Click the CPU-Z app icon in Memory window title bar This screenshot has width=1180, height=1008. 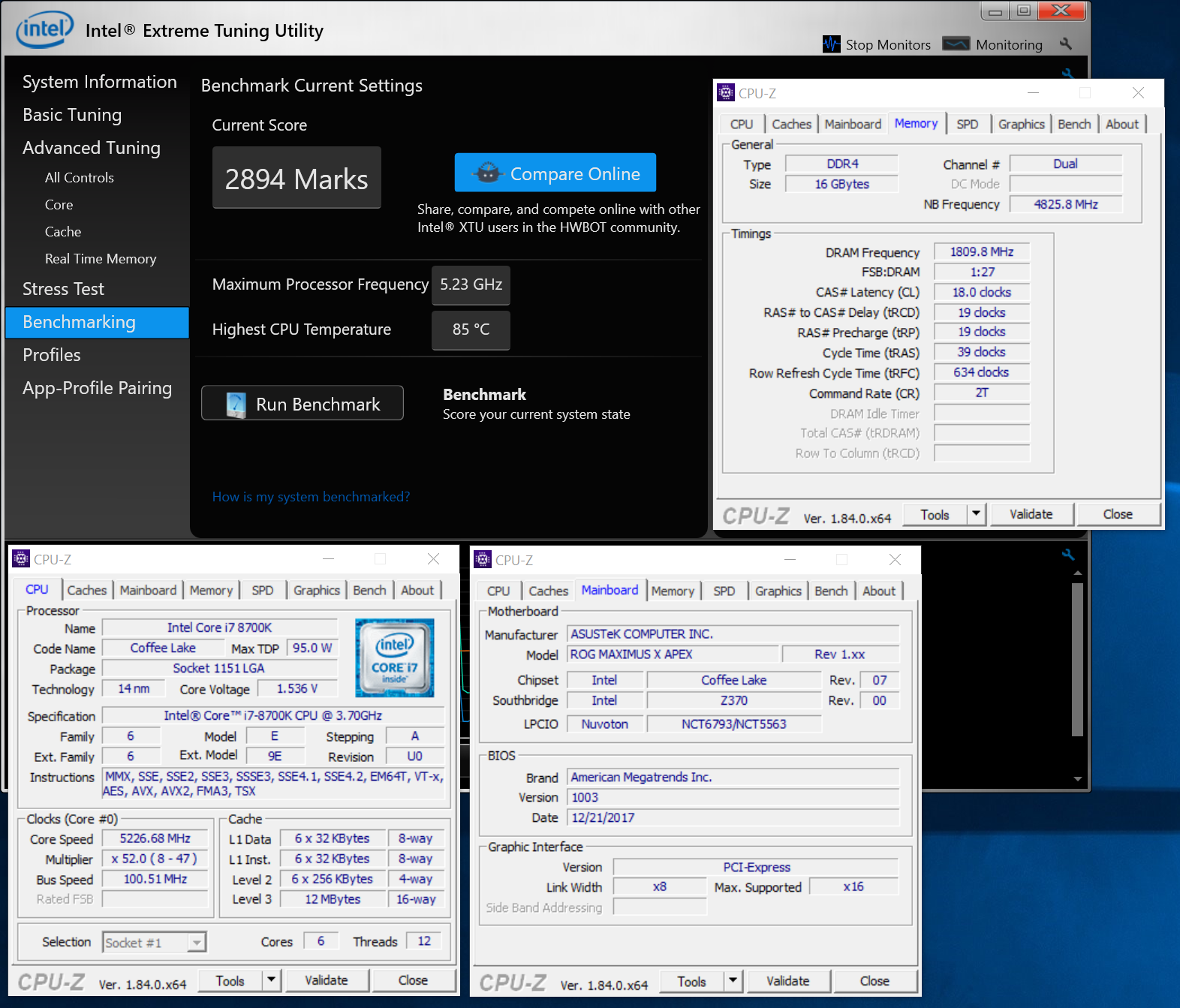coord(726,92)
